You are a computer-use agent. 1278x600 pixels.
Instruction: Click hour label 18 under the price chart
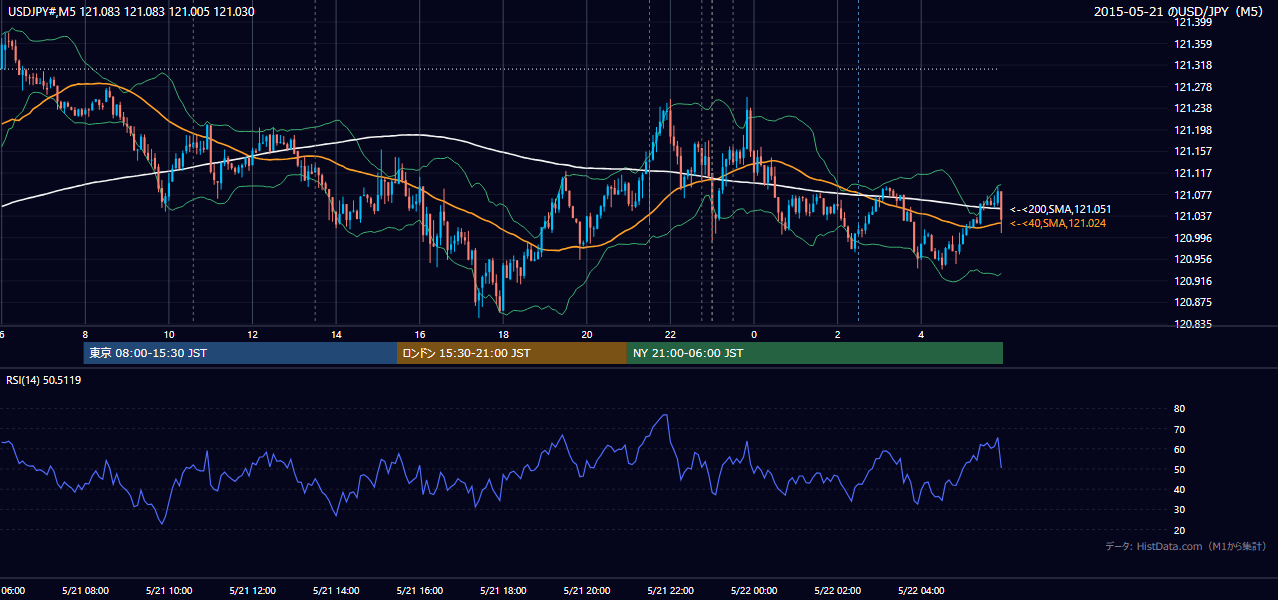click(x=503, y=334)
